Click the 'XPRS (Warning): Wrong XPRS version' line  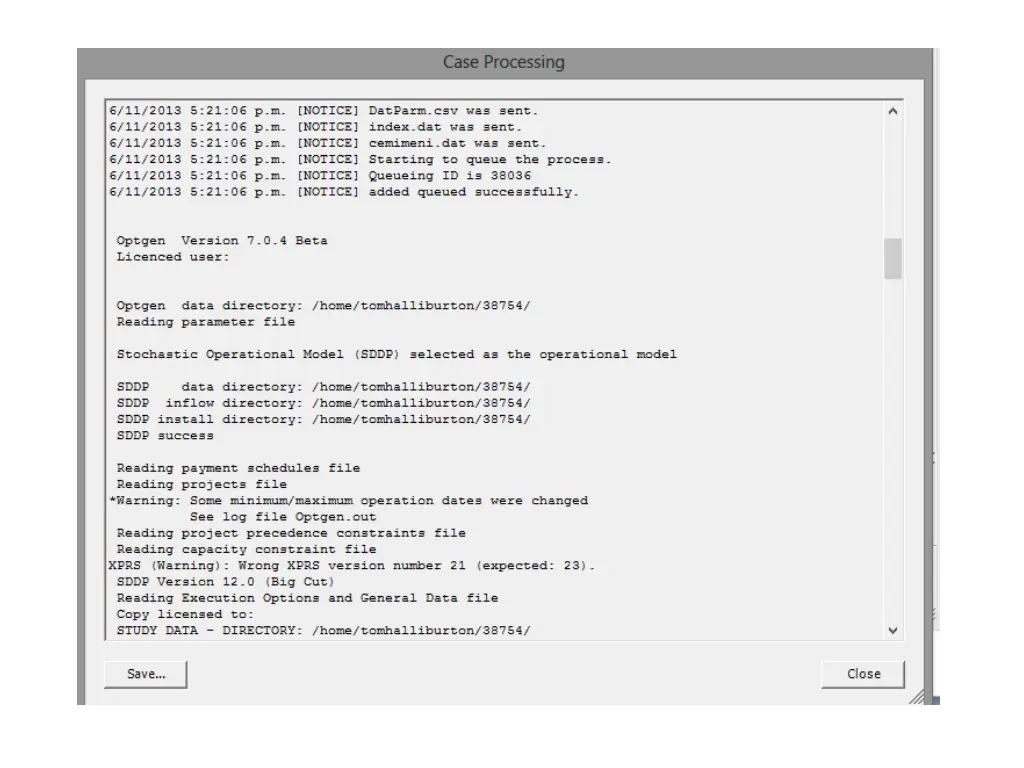352,566
